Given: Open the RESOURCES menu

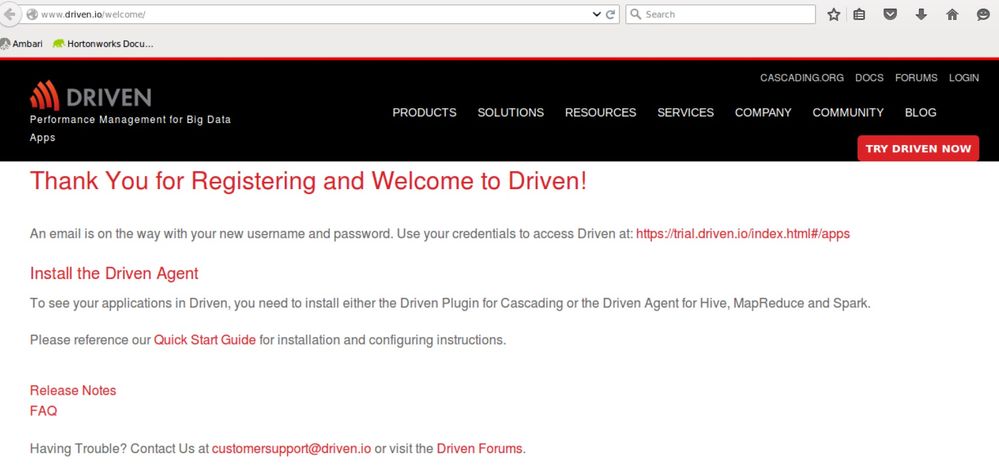Looking at the screenshot, I should tap(600, 113).
